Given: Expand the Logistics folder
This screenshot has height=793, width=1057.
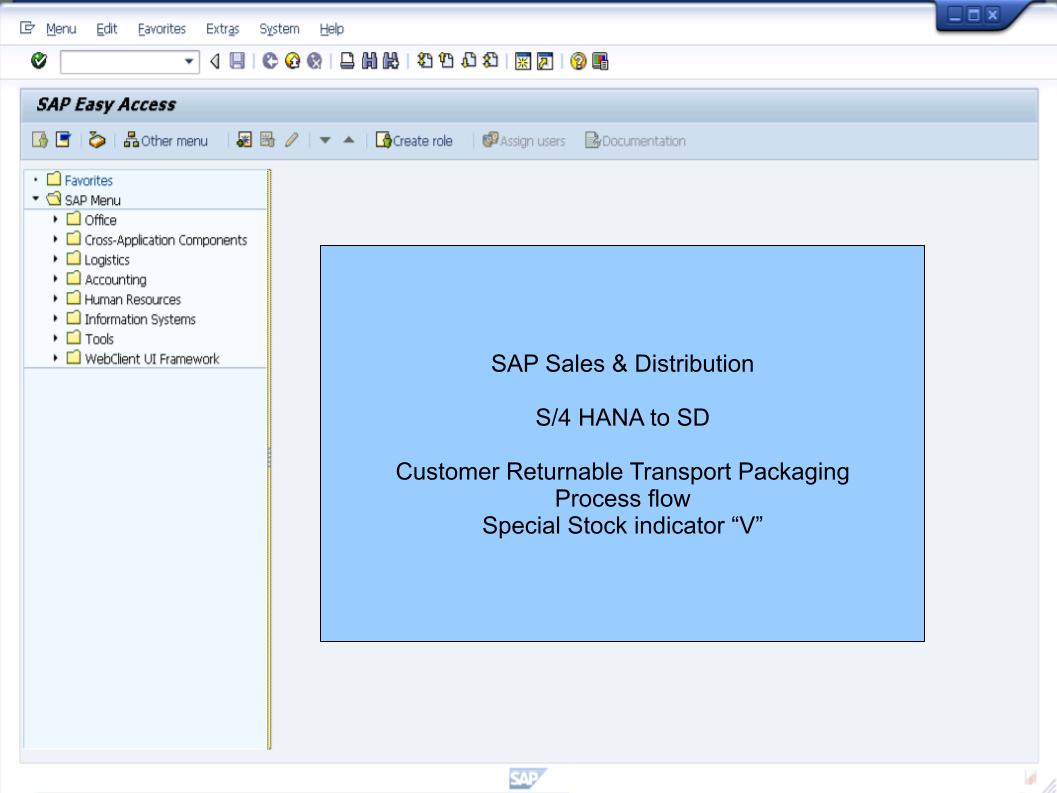Looking at the screenshot, I should 55,259.
